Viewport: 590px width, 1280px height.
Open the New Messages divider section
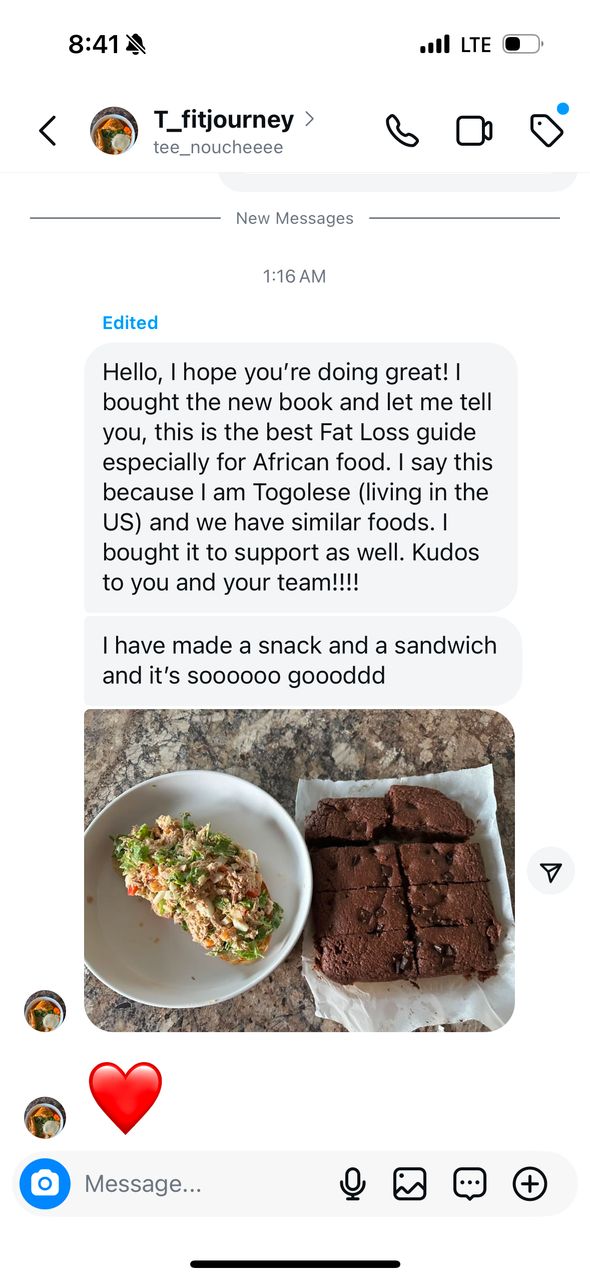(294, 218)
